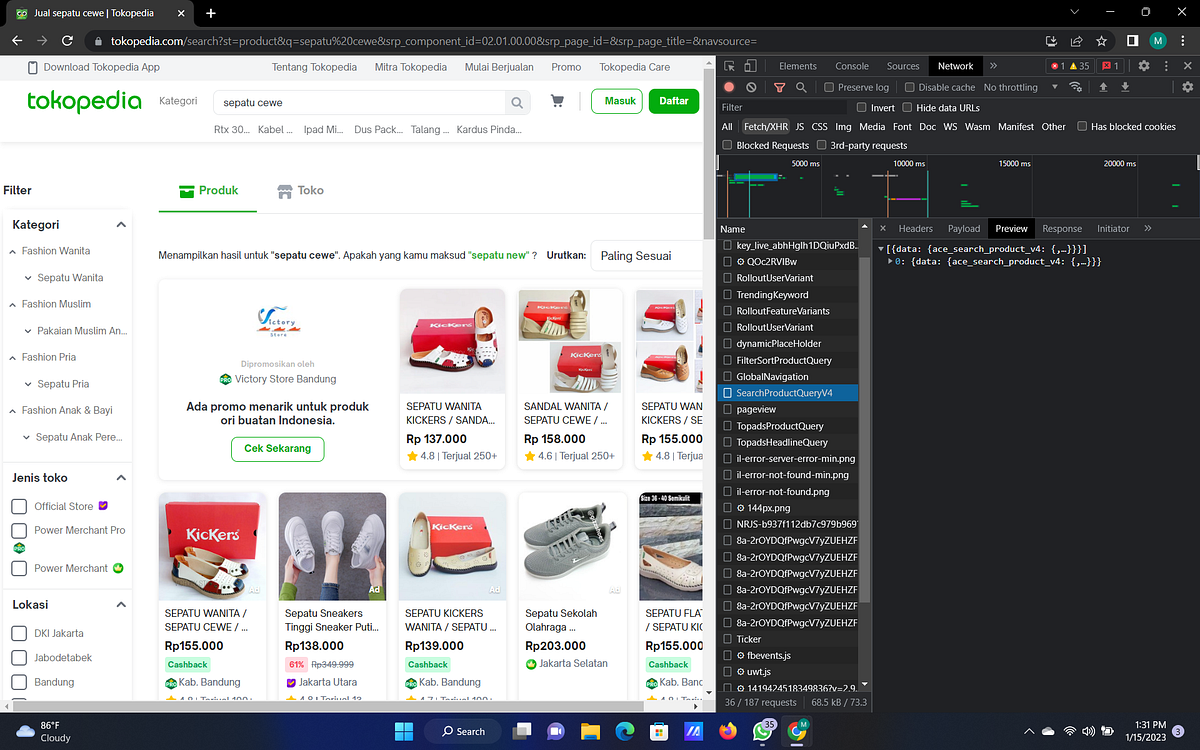This screenshot has width=1200, height=750.
Task: Open the No throttling dropdown
Action: point(1012,87)
